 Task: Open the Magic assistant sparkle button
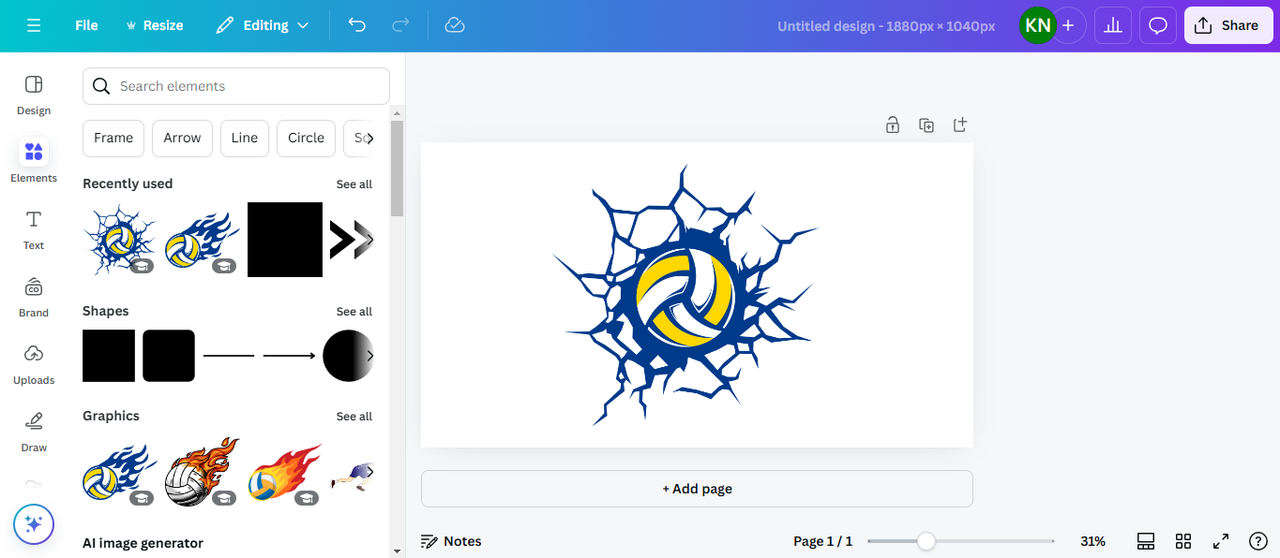point(34,524)
